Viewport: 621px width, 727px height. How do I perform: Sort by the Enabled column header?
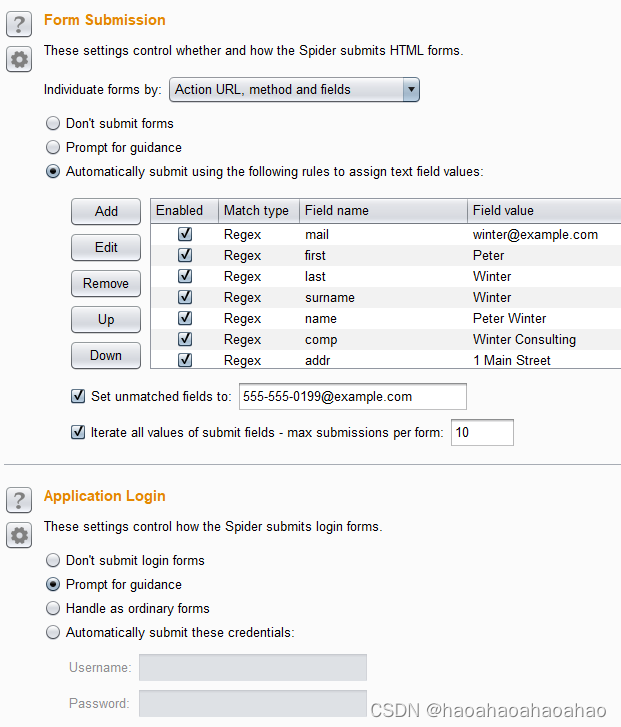185,210
